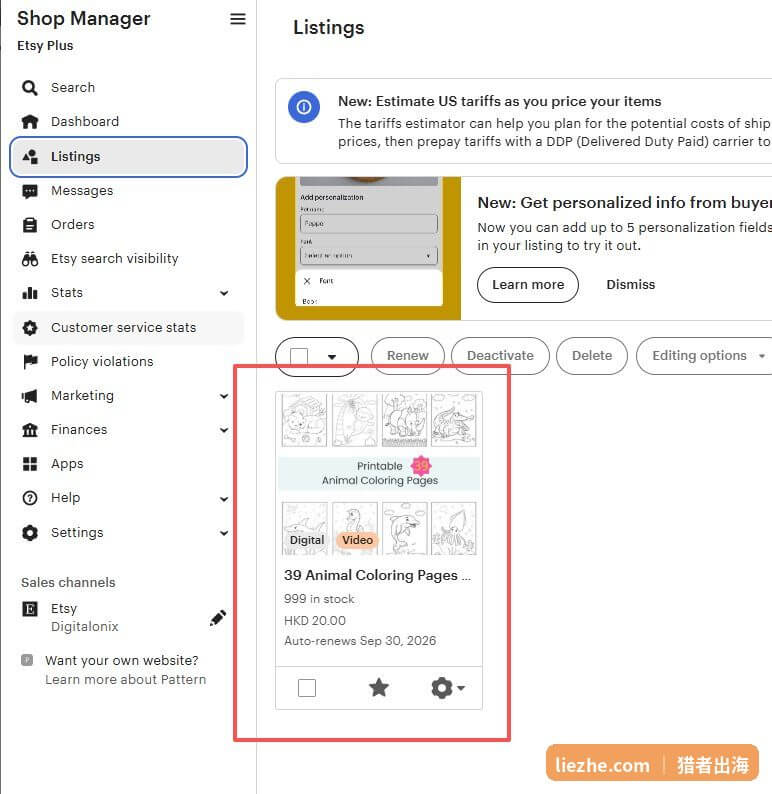
Task: Check the 39 Animal Coloring Pages listing checkbox
Action: point(307,688)
